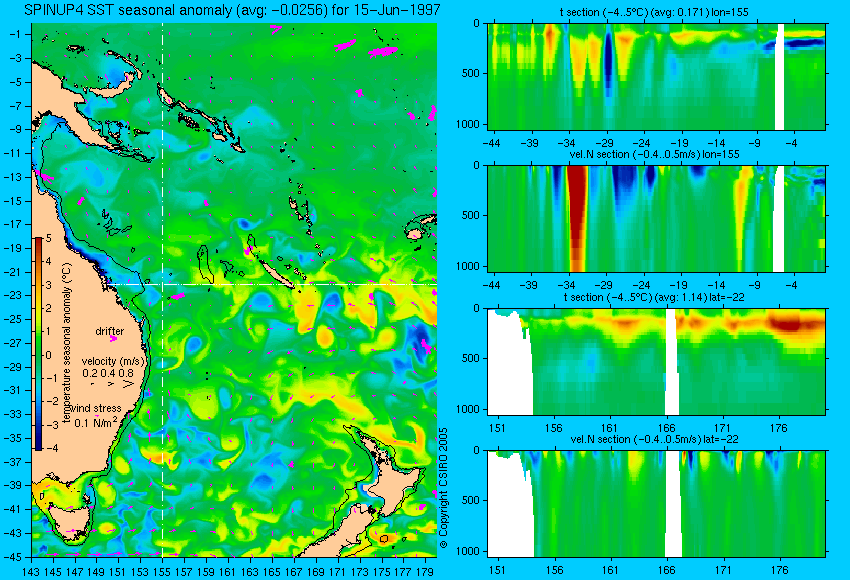Select the 'drifter' legend label

coord(110,331)
